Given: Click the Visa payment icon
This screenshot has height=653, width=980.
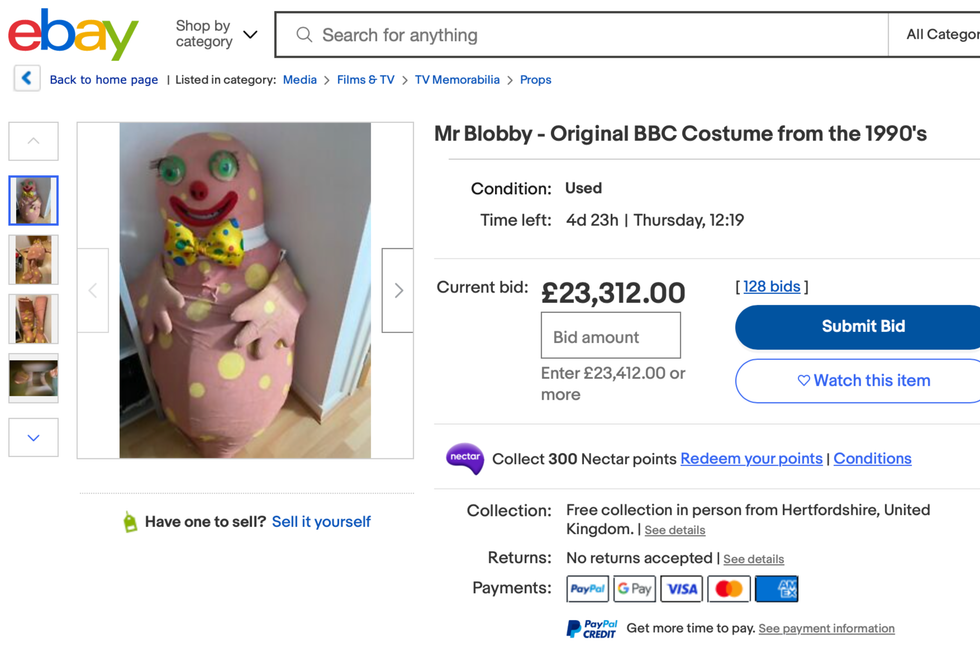Looking at the screenshot, I should (x=682, y=588).
